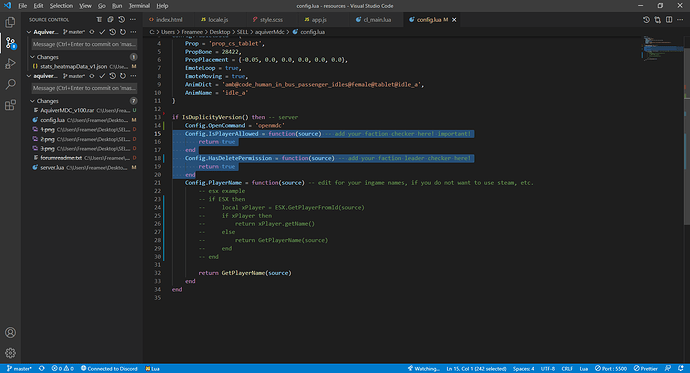Click the Prettier status bar item

click(645, 369)
